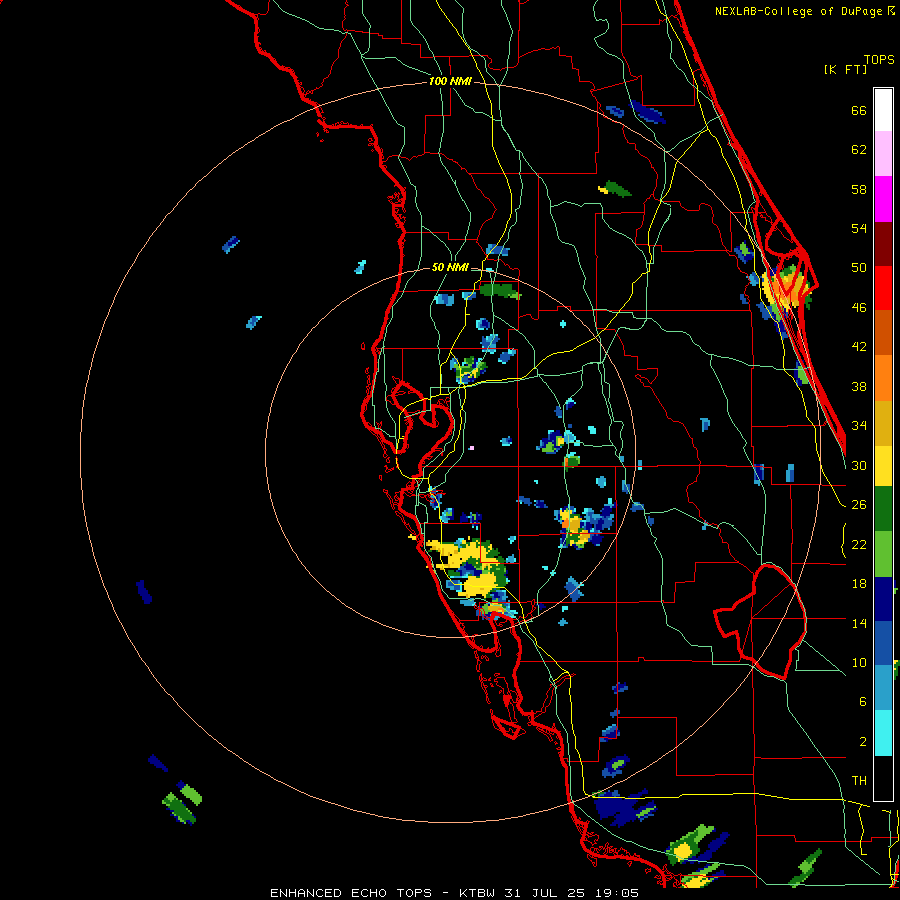The height and width of the screenshot is (900, 900).
Task: Click the 2 value on the legend scale
Action: 862,741
